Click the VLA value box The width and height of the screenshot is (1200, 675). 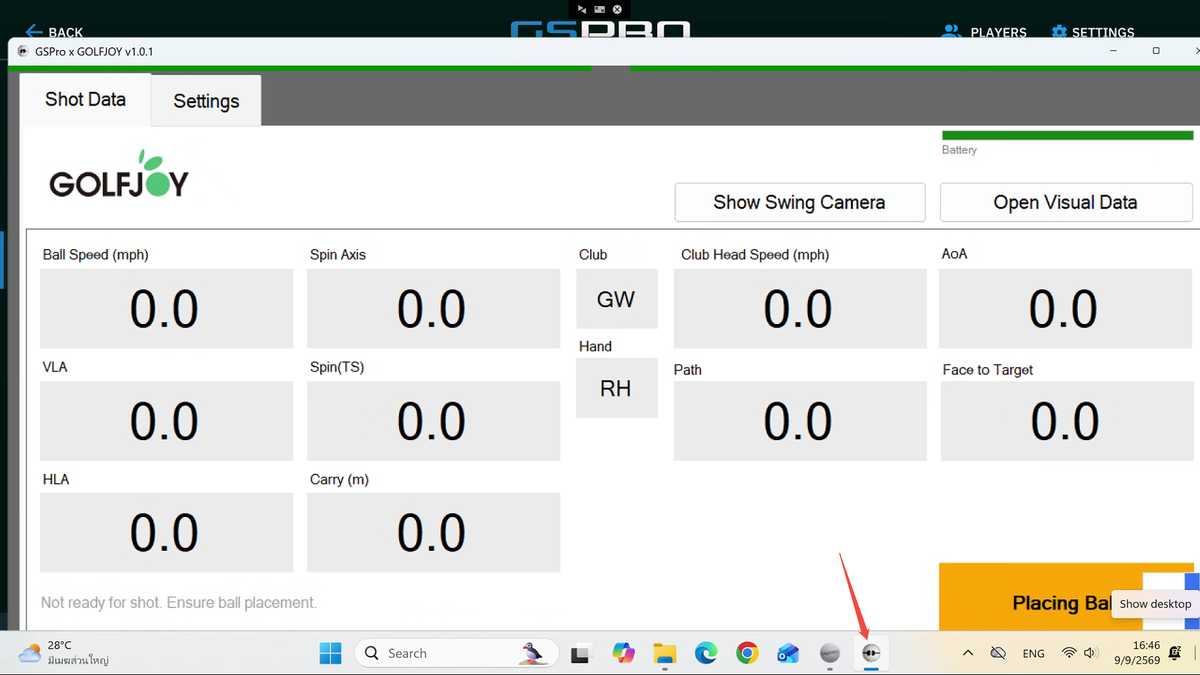(166, 421)
